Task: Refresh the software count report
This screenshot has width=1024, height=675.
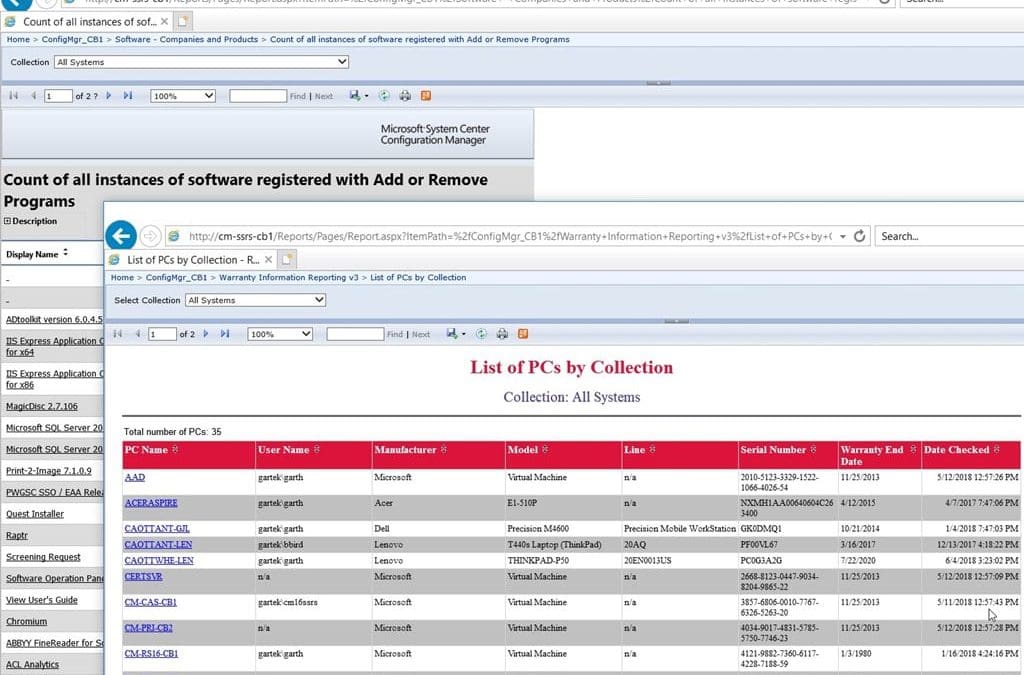Action: coord(384,95)
